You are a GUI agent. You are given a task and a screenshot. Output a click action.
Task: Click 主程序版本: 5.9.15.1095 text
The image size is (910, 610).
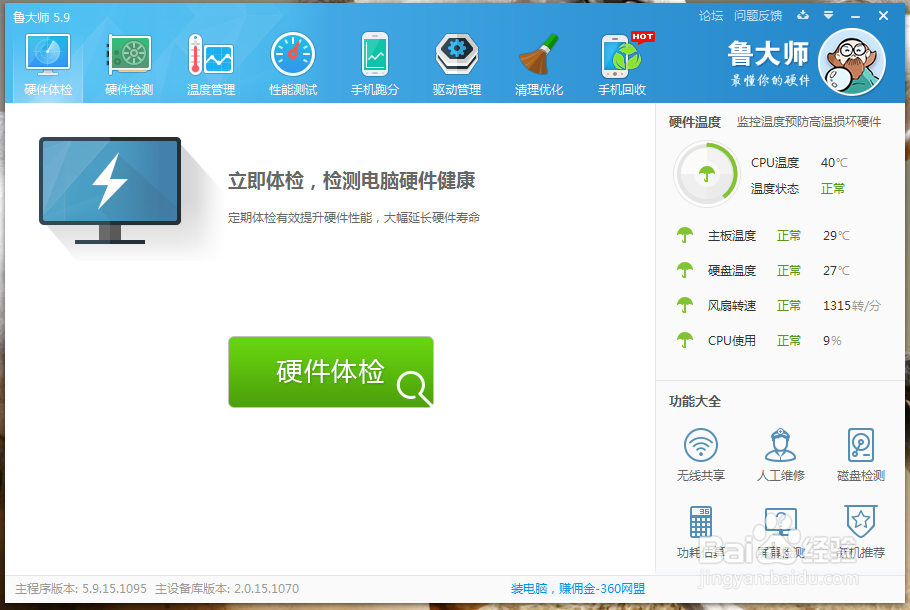(81, 589)
